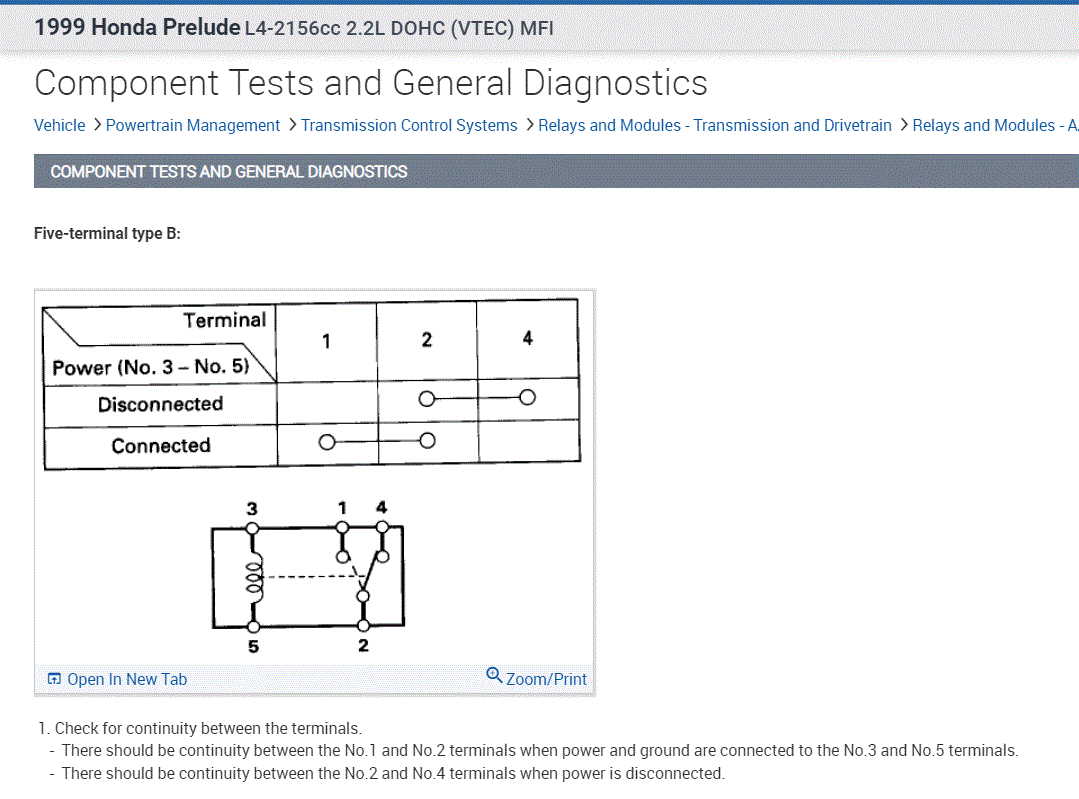Navigate to Transmission Control Systems
The image size is (1079, 799).
409,125
